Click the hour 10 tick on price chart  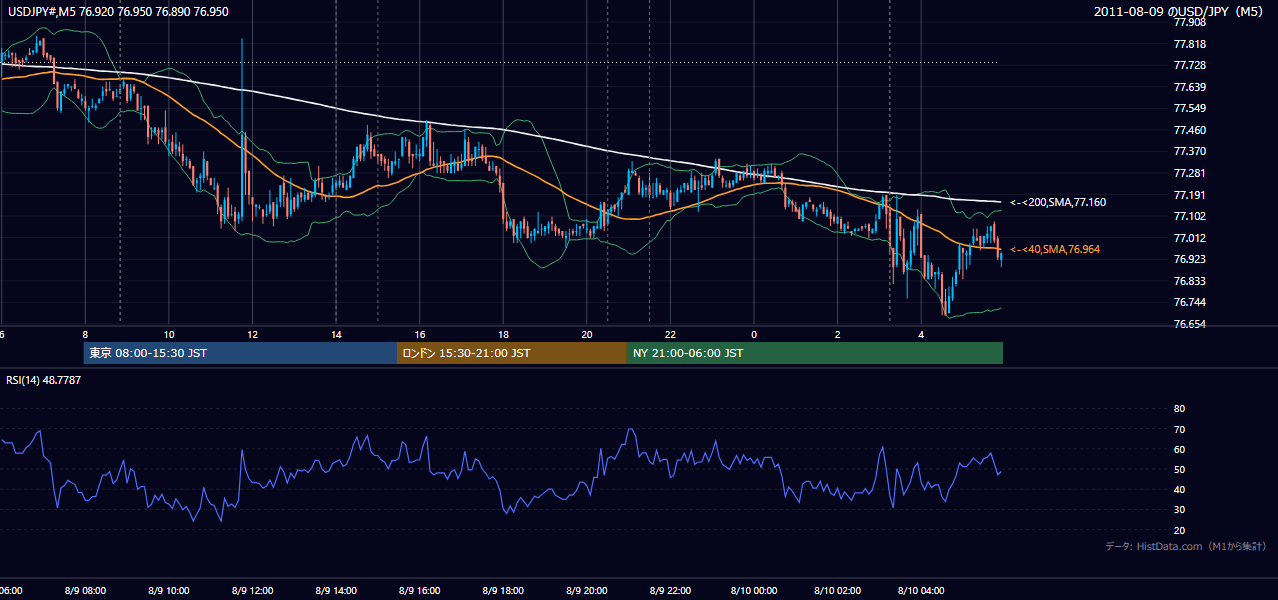point(169,334)
